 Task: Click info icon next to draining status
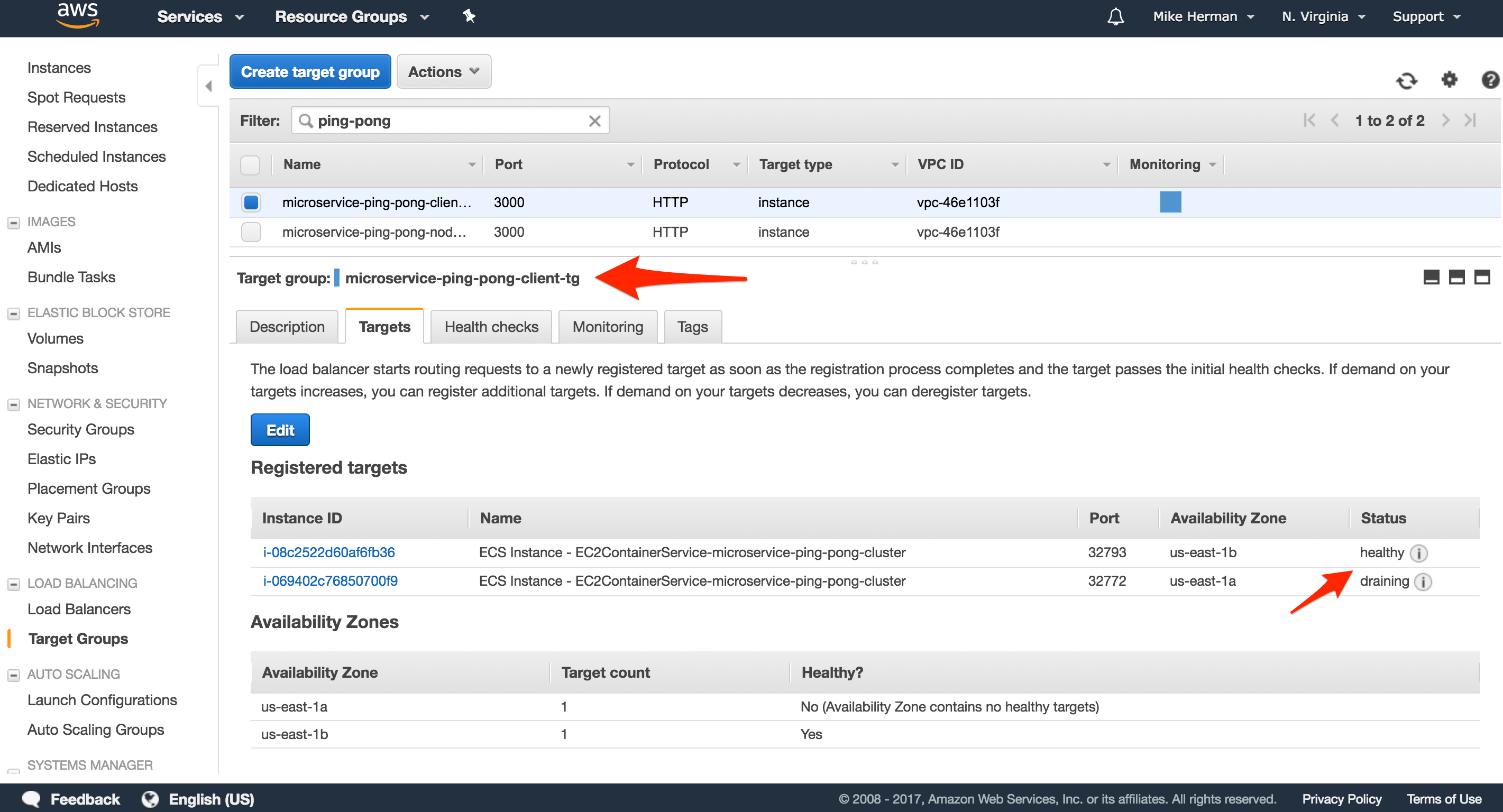point(1423,582)
